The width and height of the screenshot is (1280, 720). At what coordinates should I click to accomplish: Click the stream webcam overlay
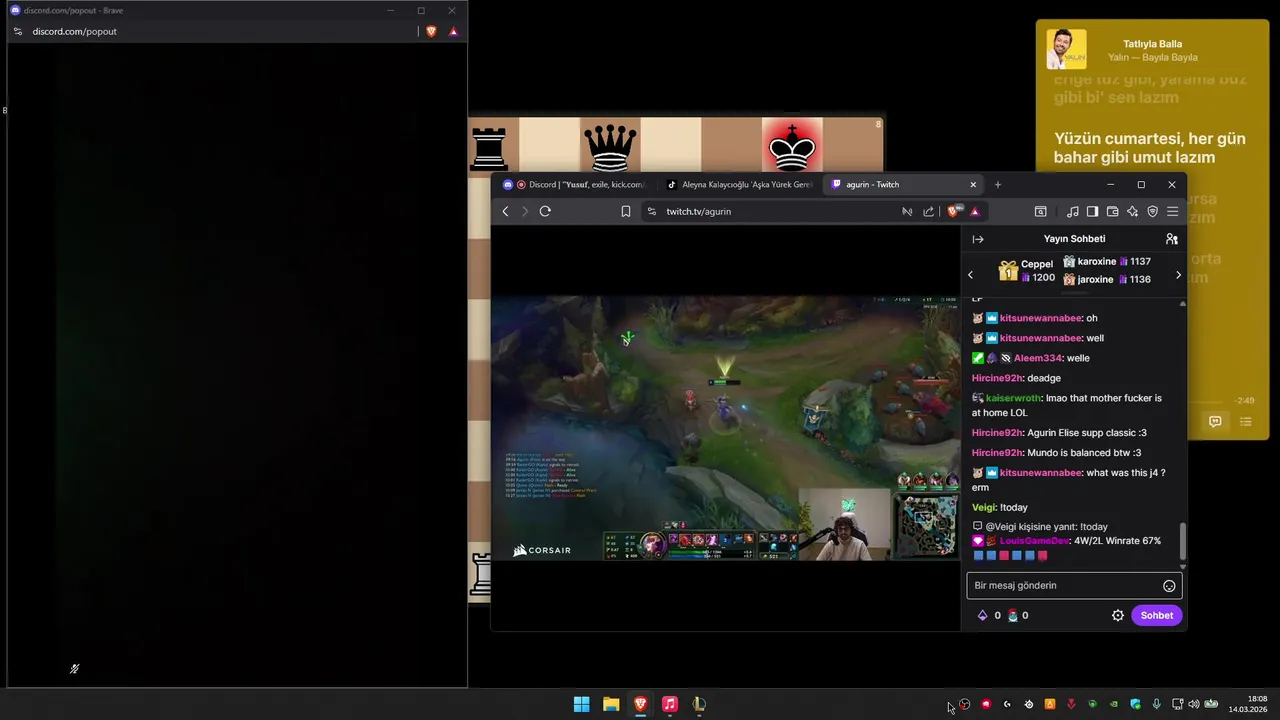(x=846, y=524)
